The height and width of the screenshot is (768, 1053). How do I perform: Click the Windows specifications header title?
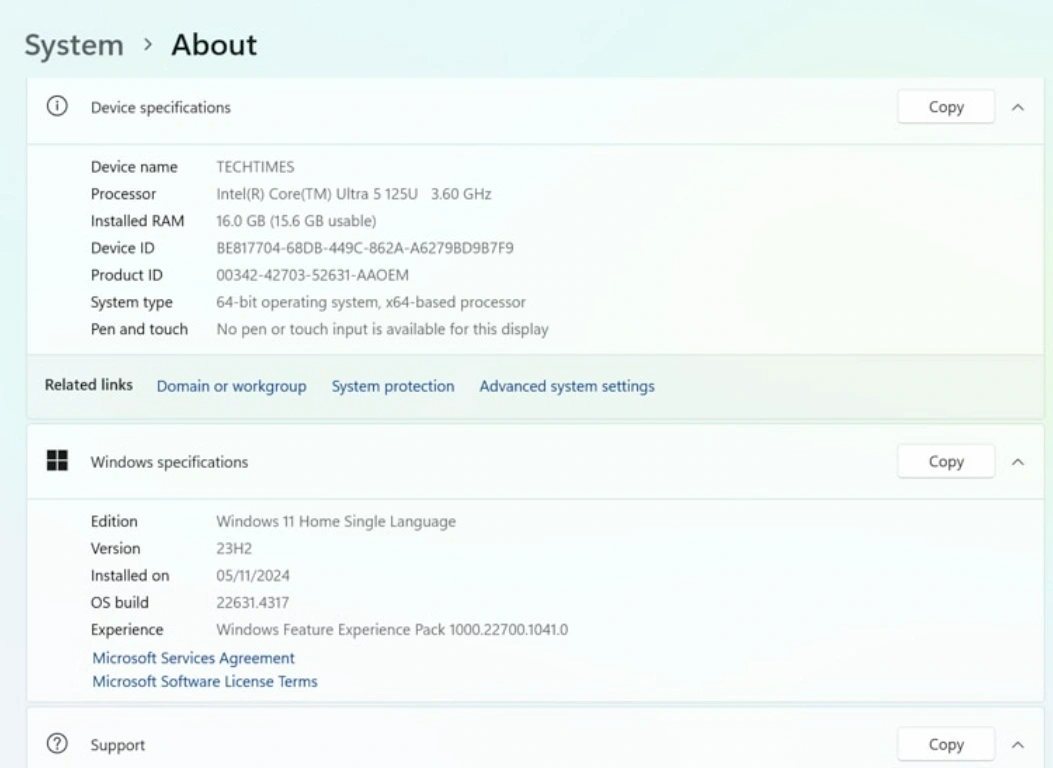[169, 462]
